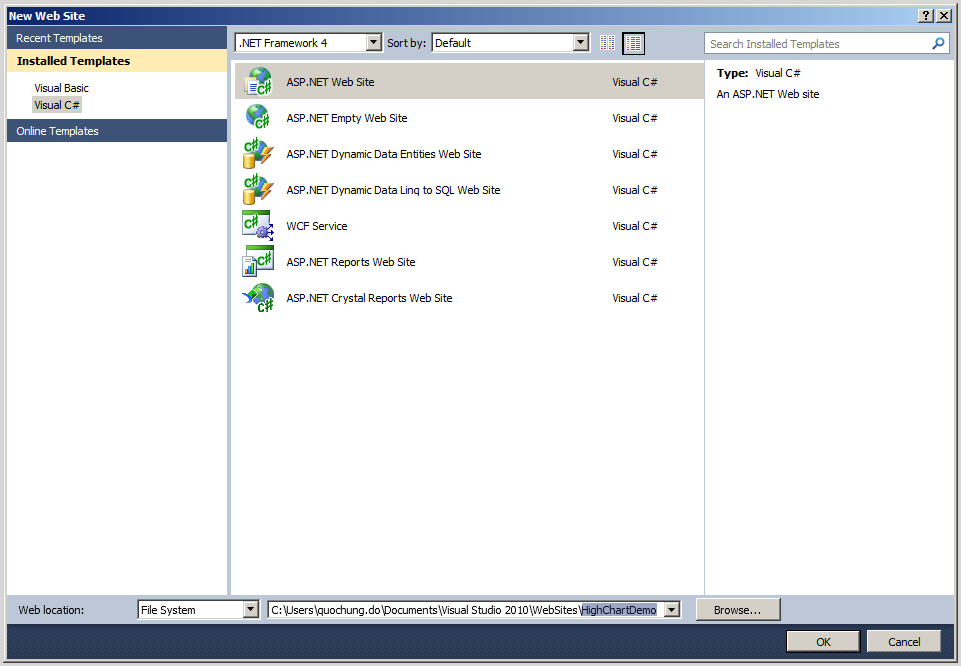Click the Browse button

tap(737, 609)
